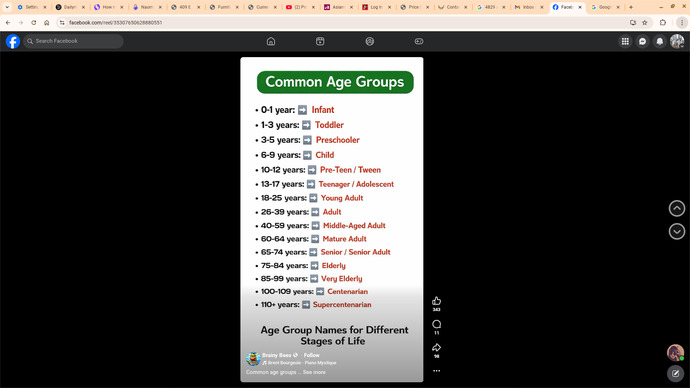Share the reel using the arrow icon

pyautogui.click(x=437, y=348)
